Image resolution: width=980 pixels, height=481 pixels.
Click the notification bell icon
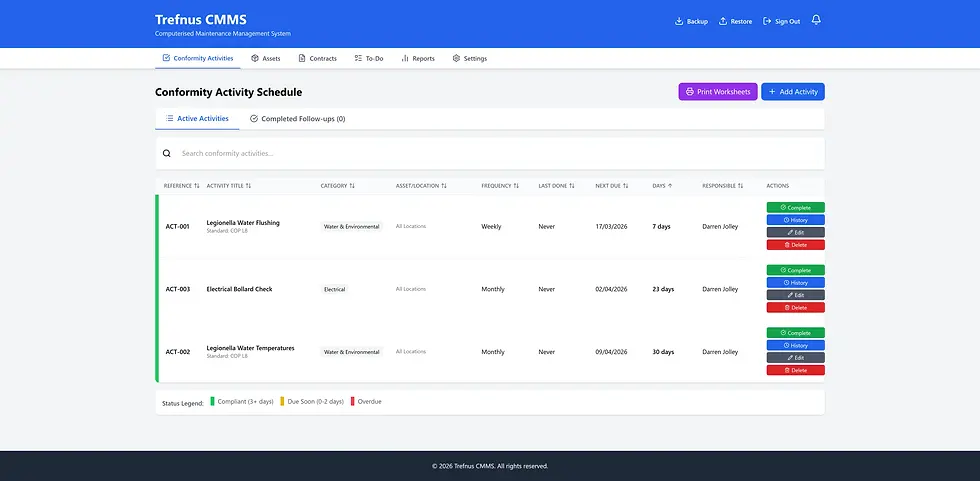coord(816,20)
